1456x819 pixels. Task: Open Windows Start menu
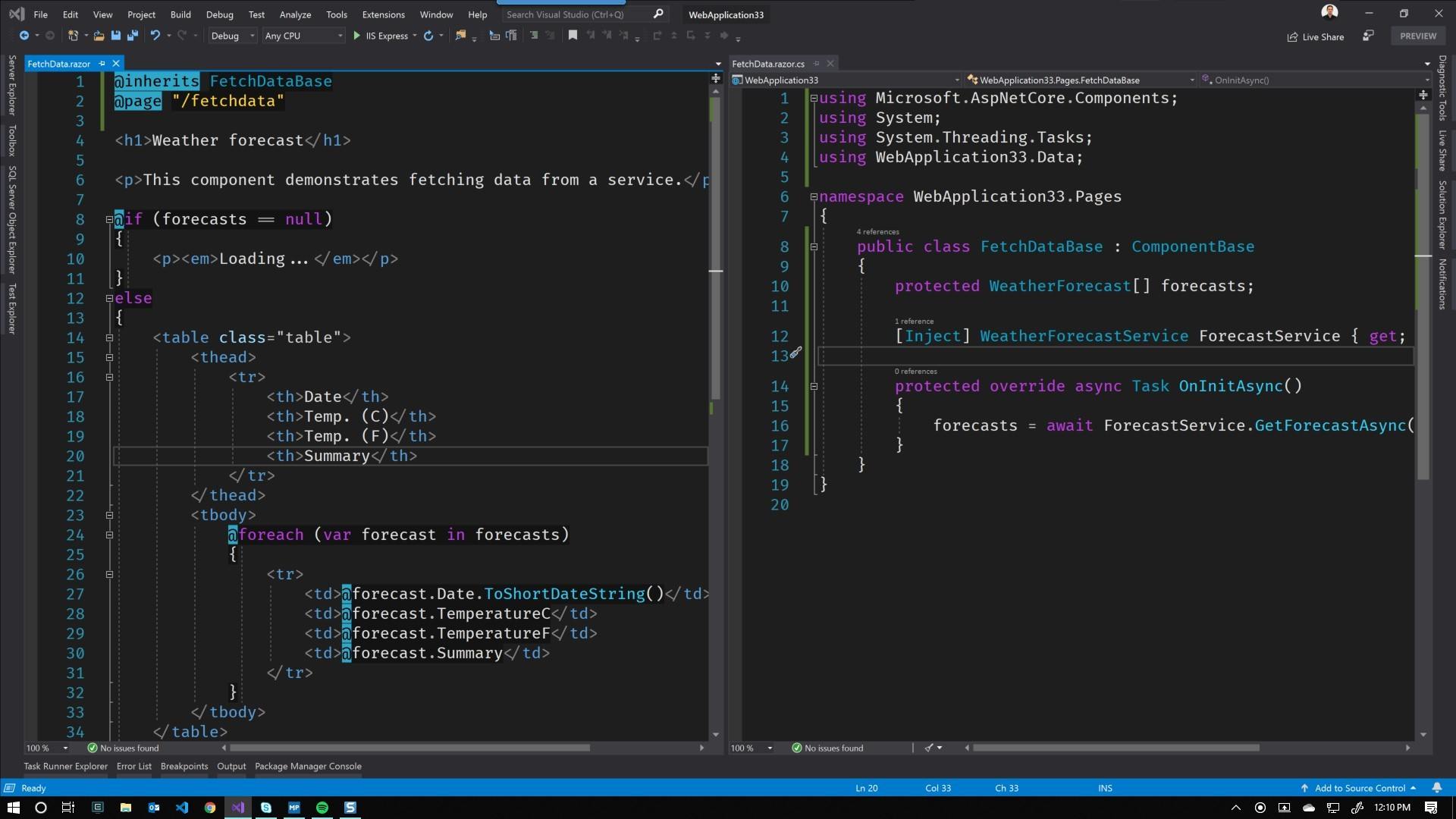point(12,808)
